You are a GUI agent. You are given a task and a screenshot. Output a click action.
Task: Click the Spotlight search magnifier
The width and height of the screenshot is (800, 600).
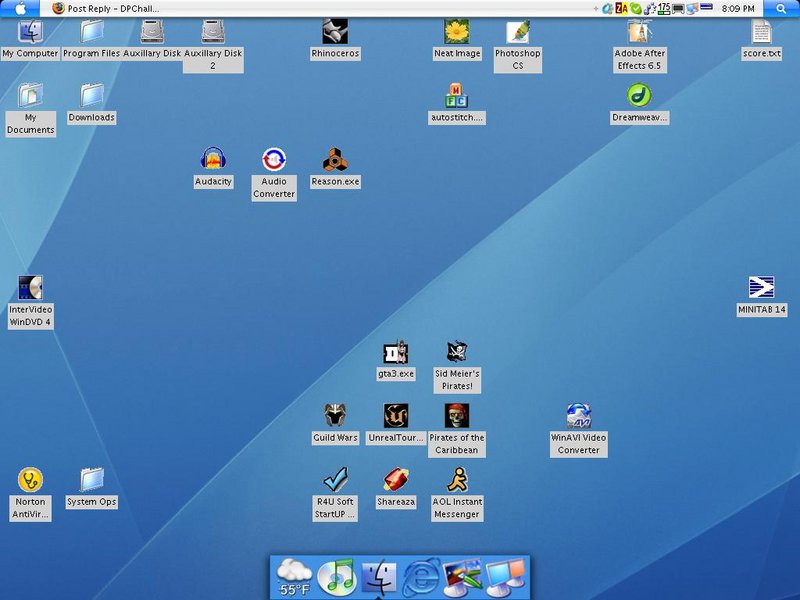tap(781, 8)
